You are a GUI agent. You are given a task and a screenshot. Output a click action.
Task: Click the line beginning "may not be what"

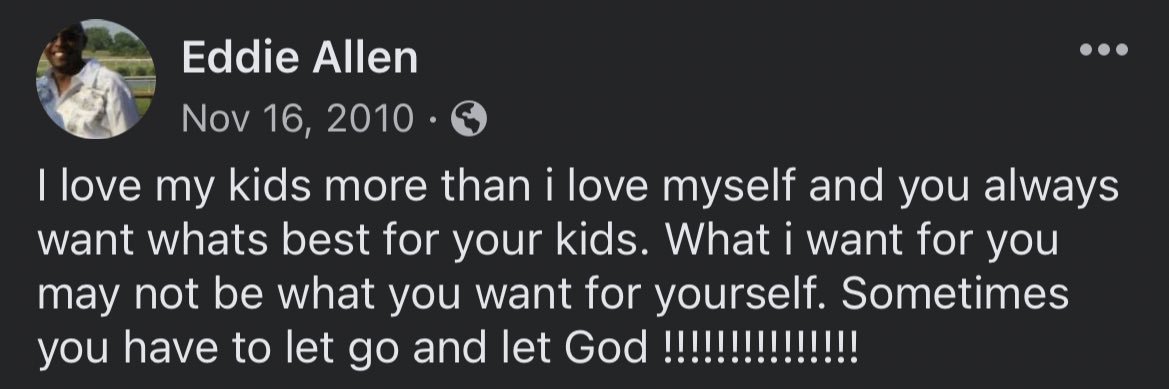pos(552,294)
